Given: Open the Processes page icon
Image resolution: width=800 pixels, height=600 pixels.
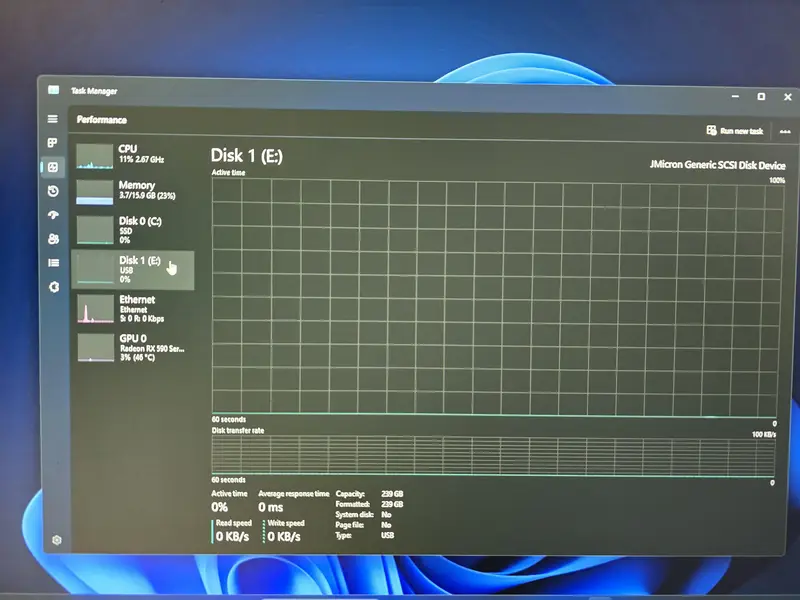Looking at the screenshot, I should point(52,143).
